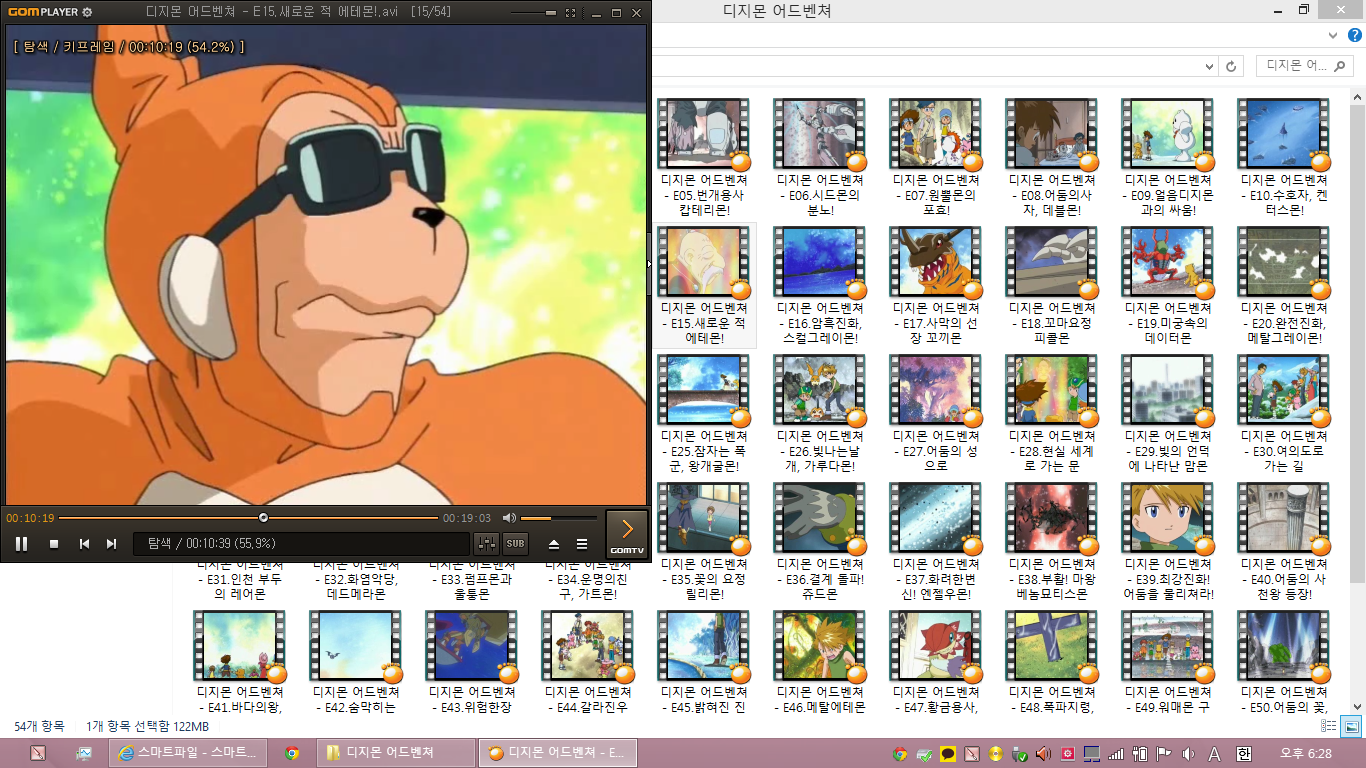
Task: Toggle Korean 한 IME mode indicator
Action: coord(1244,753)
